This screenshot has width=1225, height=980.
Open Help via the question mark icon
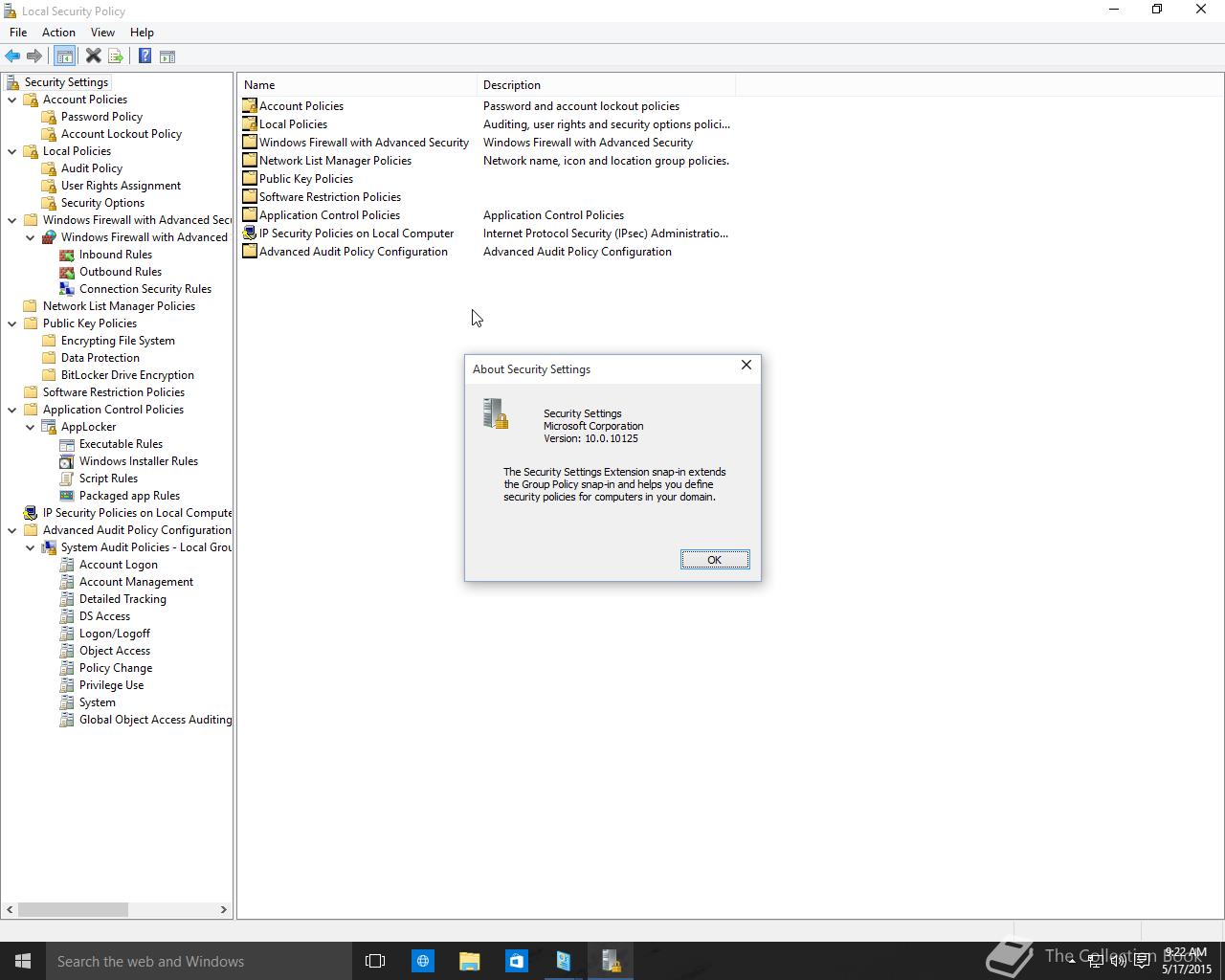click(x=145, y=56)
